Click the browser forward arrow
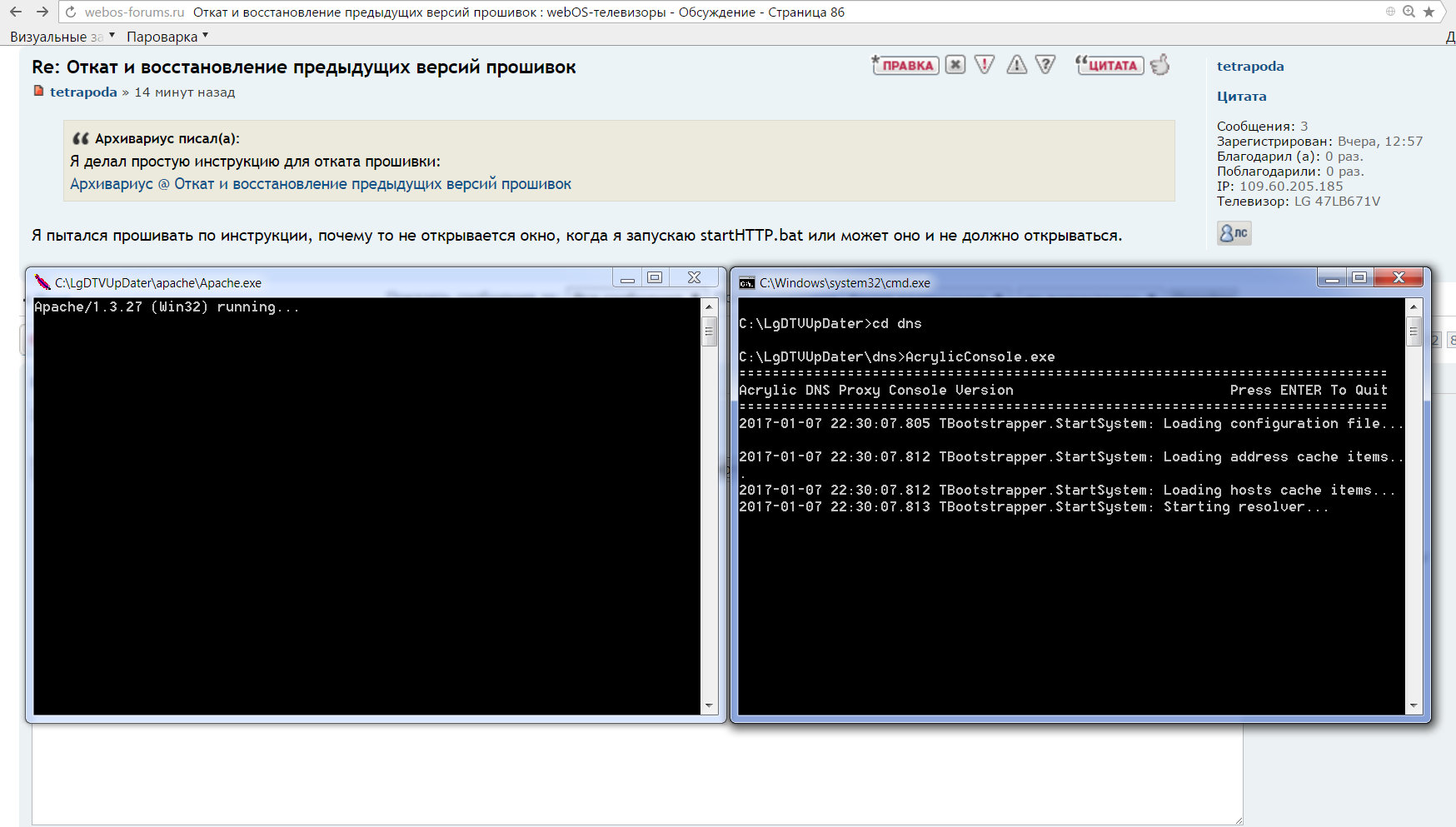The height and width of the screenshot is (827, 1456). tap(42, 12)
